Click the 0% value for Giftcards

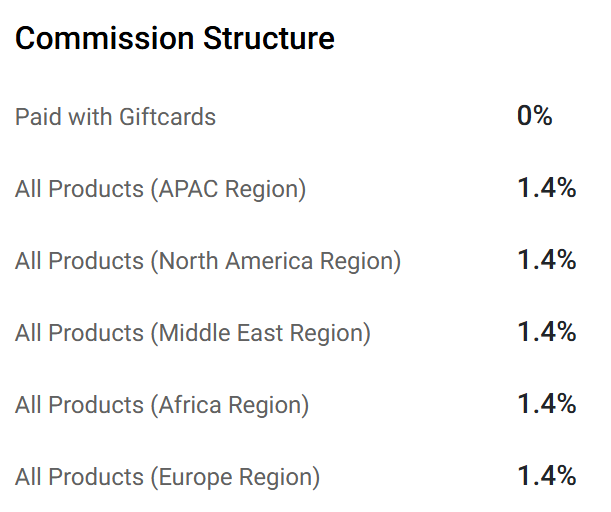(534, 116)
